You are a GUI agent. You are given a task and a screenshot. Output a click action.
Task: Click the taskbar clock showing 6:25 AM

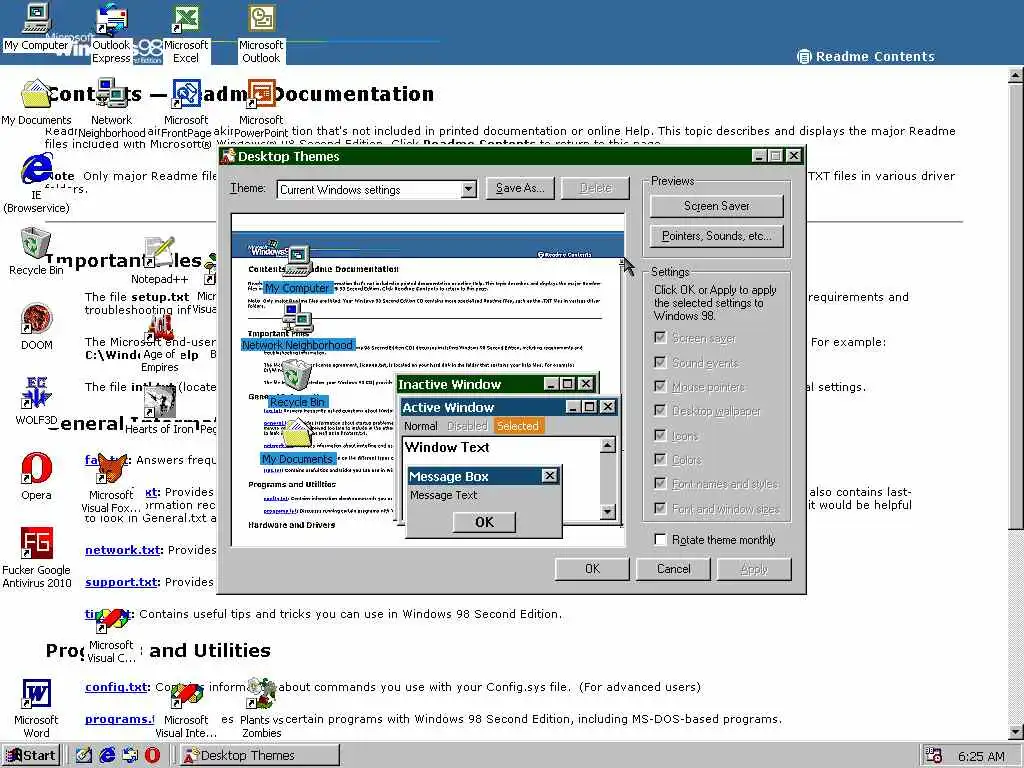[981, 756]
